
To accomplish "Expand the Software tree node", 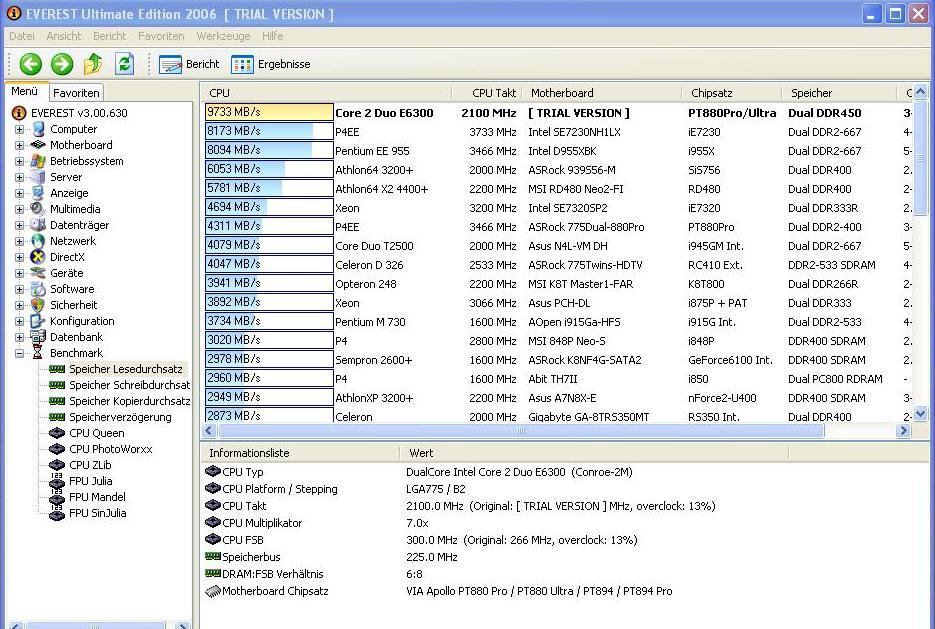I will point(20,289).
